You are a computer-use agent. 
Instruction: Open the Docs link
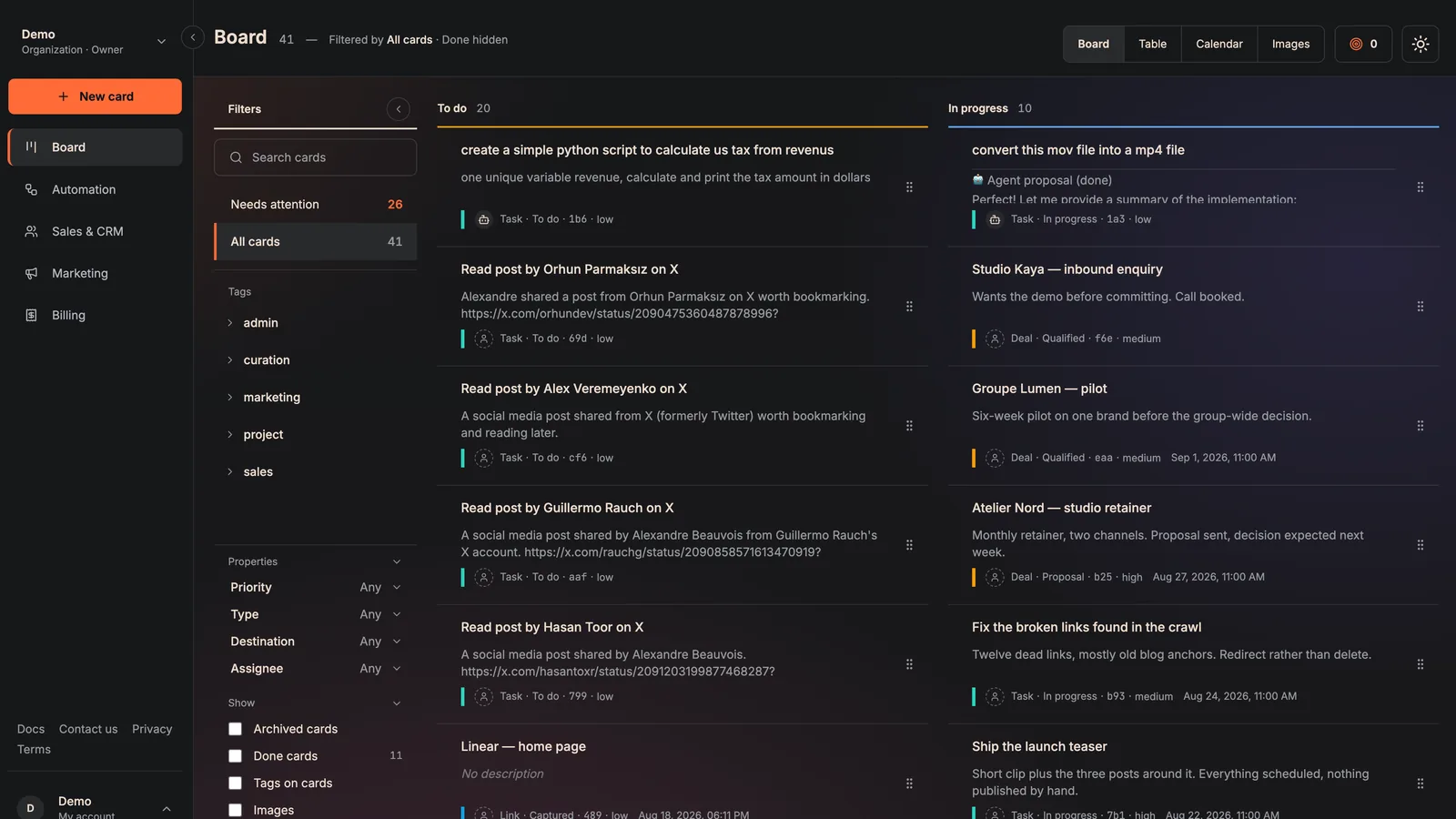(31, 729)
